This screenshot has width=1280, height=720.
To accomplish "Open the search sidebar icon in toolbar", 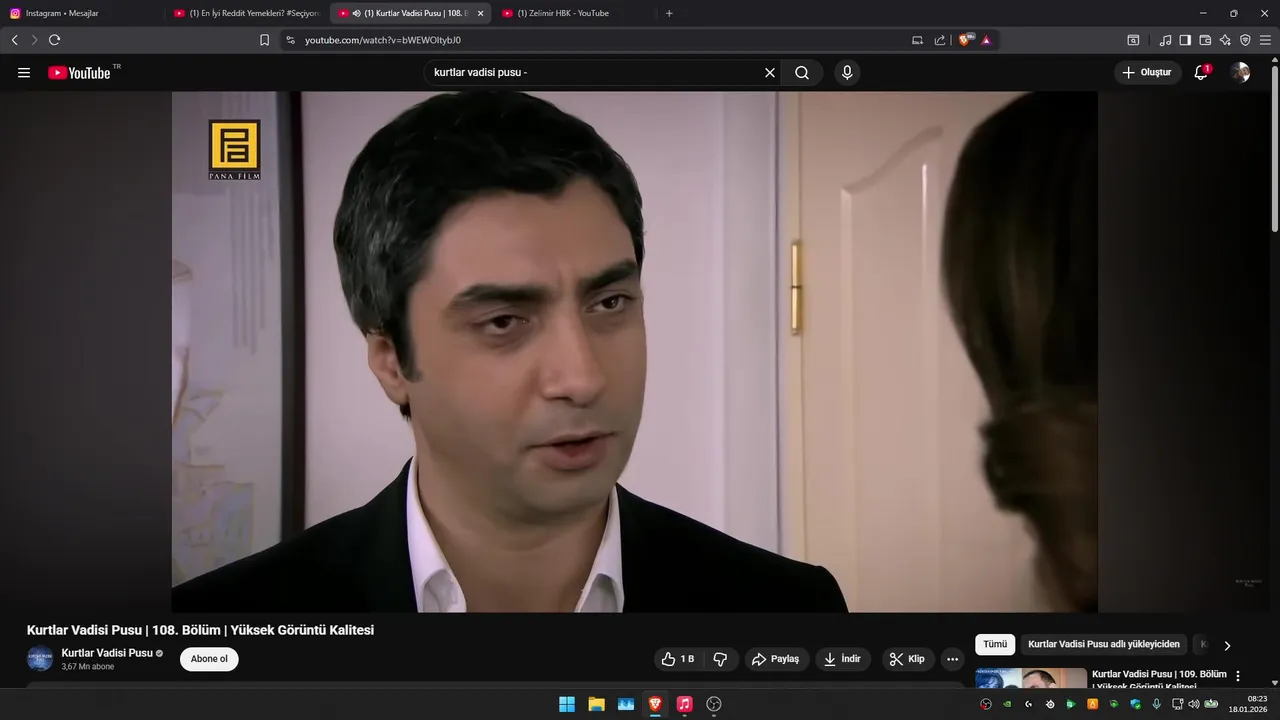I will 1133,40.
